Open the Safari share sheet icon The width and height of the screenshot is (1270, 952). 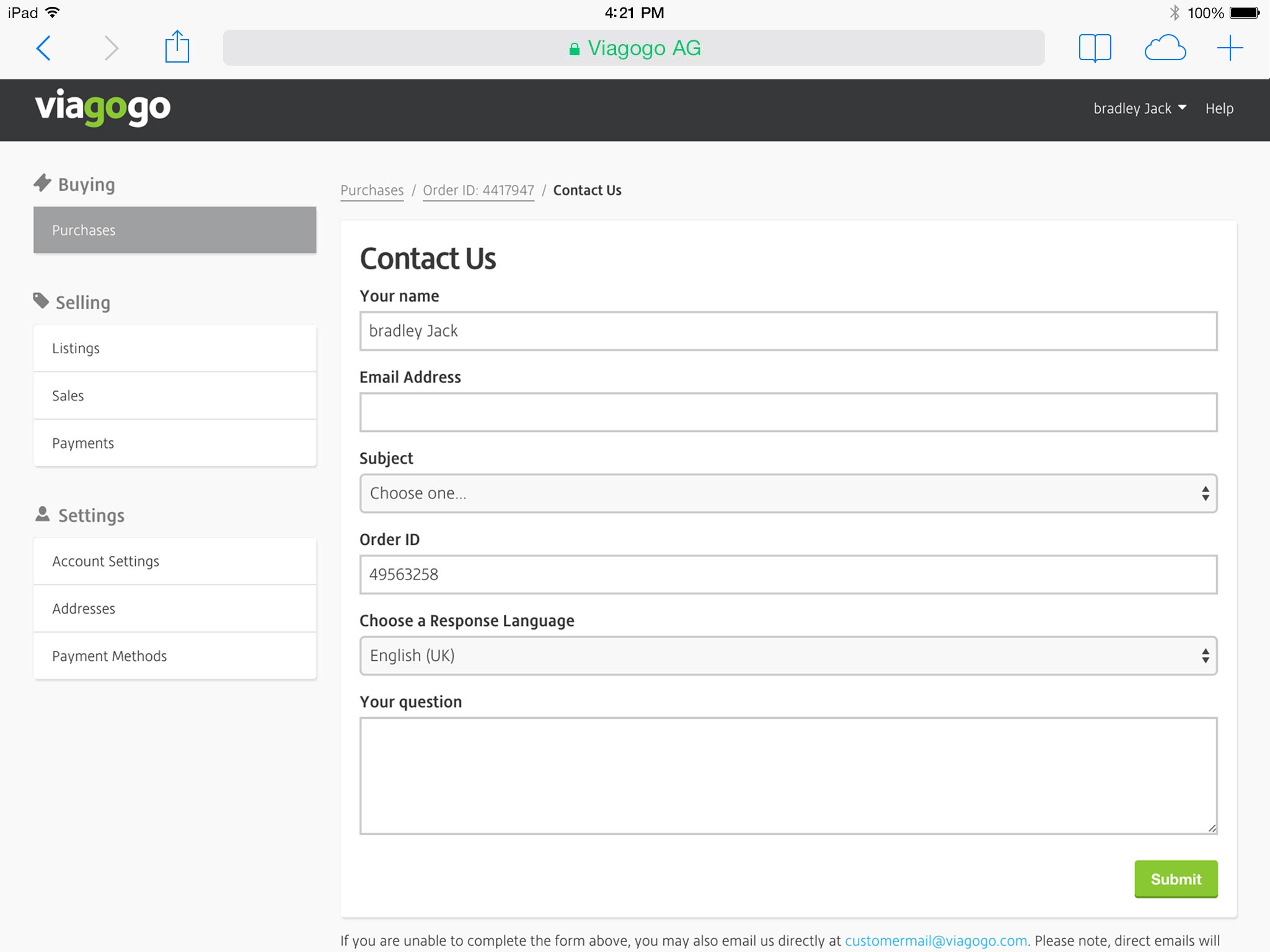[177, 47]
